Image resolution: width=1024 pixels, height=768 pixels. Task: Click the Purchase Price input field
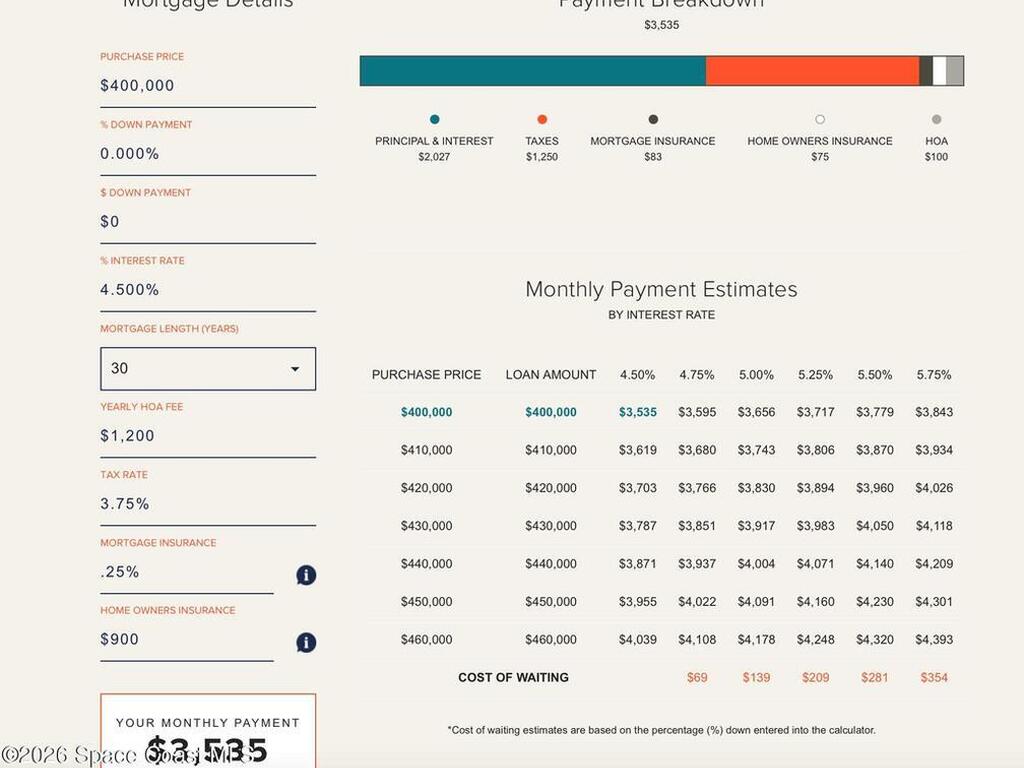pos(207,86)
